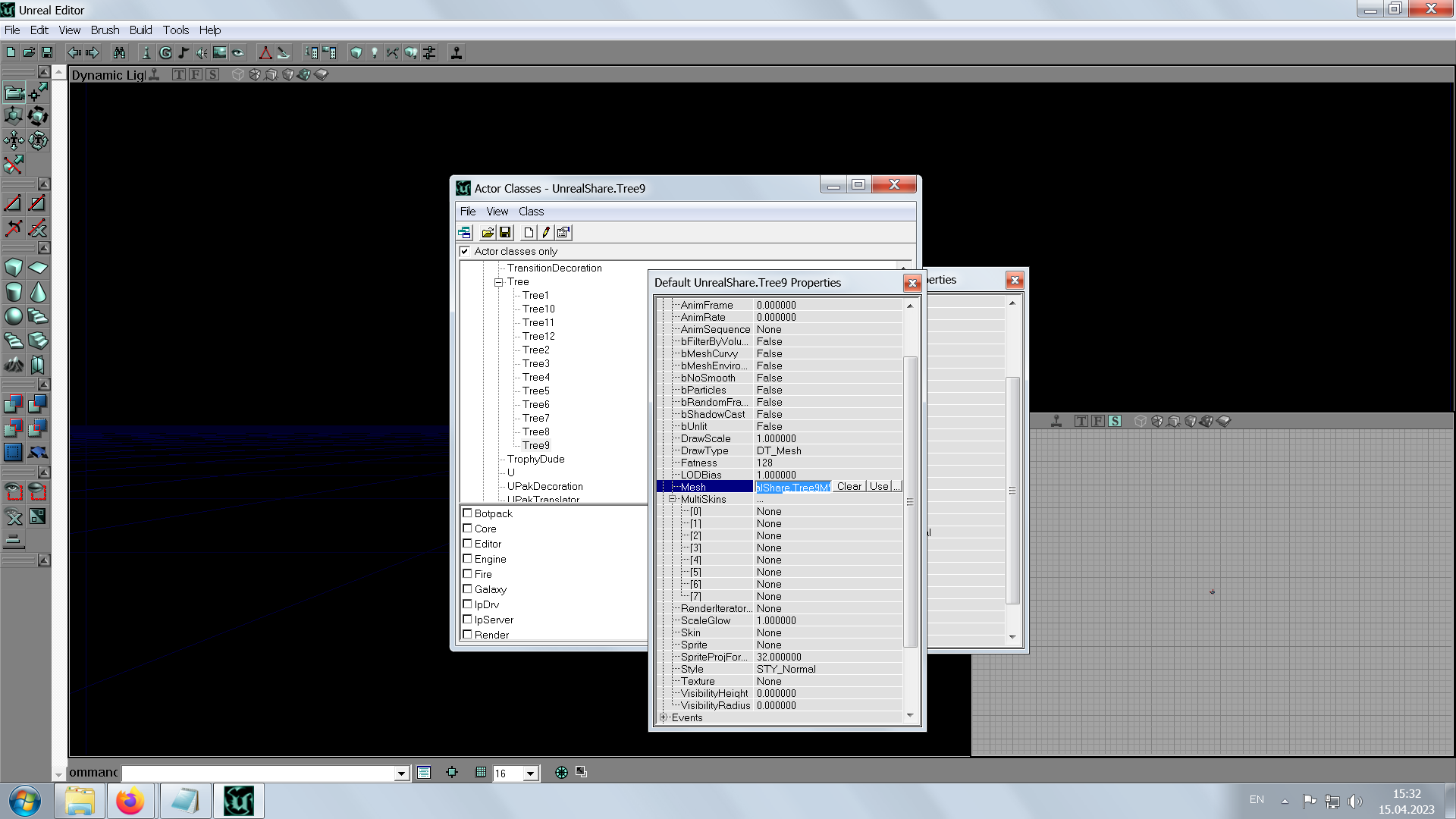1456x819 pixels.
Task: Open the grid size 16 dropdown
Action: coord(531,773)
